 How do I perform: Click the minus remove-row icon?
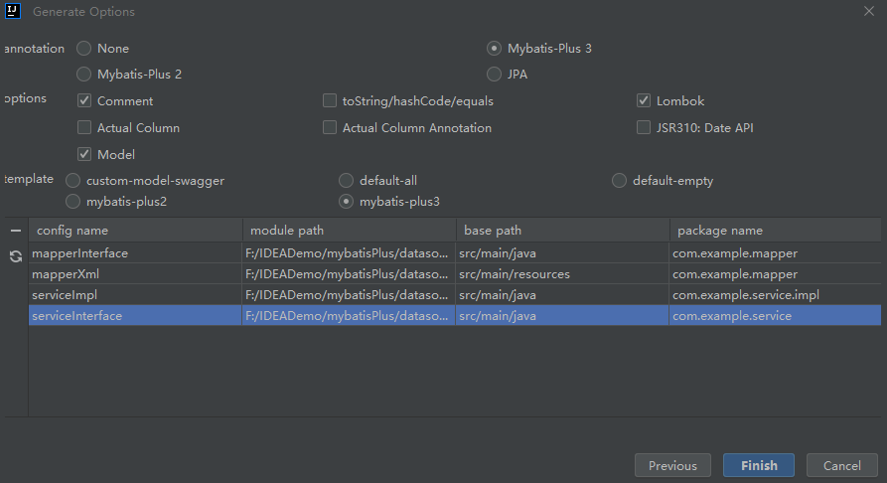pyautogui.click(x=15, y=231)
